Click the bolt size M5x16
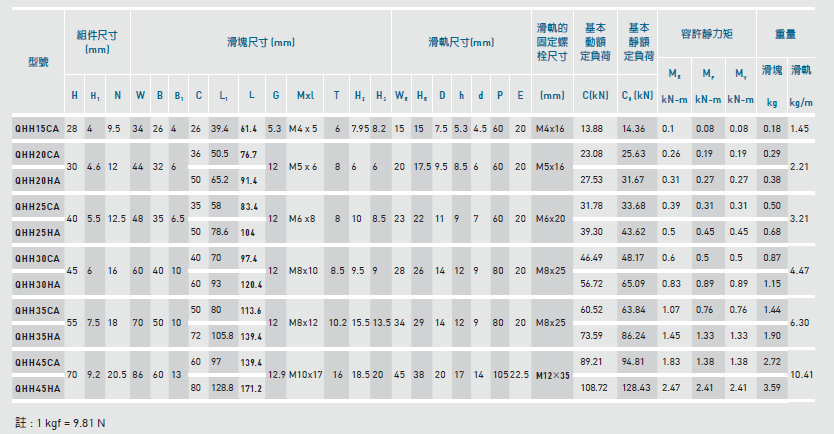 tap(550, 166)
